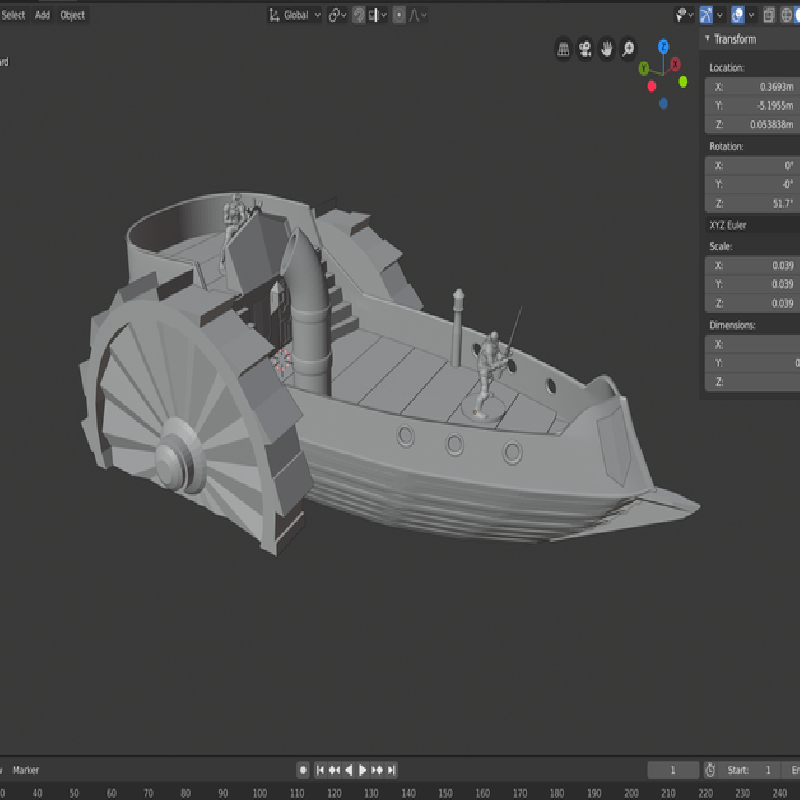
Task: Switch perspective/orthographic grid icon
Action: coord(564,48)
